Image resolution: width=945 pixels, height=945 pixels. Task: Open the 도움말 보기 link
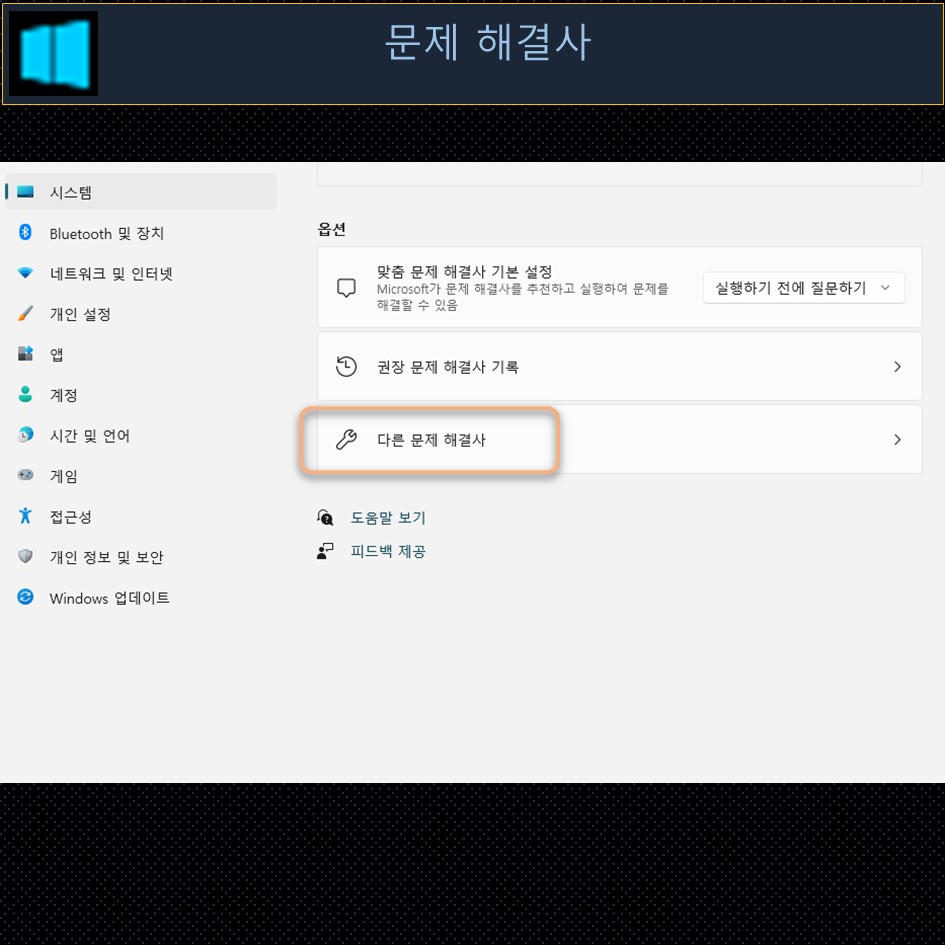click(388, 517)
